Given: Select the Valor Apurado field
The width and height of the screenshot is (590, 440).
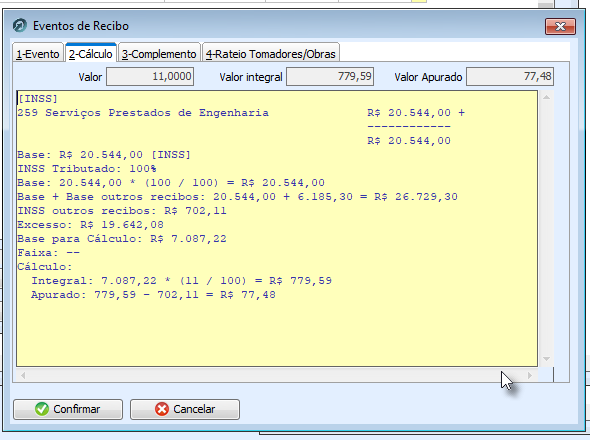Looking at the screenshot, I should pyautogui.click(x=510, y=77).
